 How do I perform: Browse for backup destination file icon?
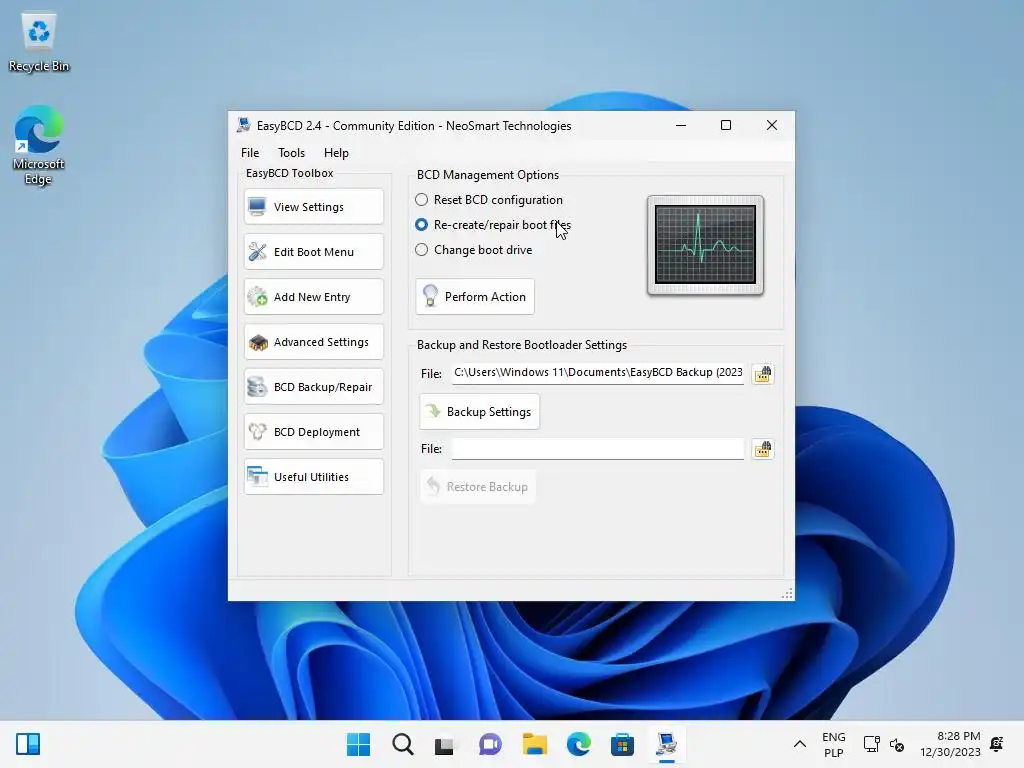[x=762, y=374]
